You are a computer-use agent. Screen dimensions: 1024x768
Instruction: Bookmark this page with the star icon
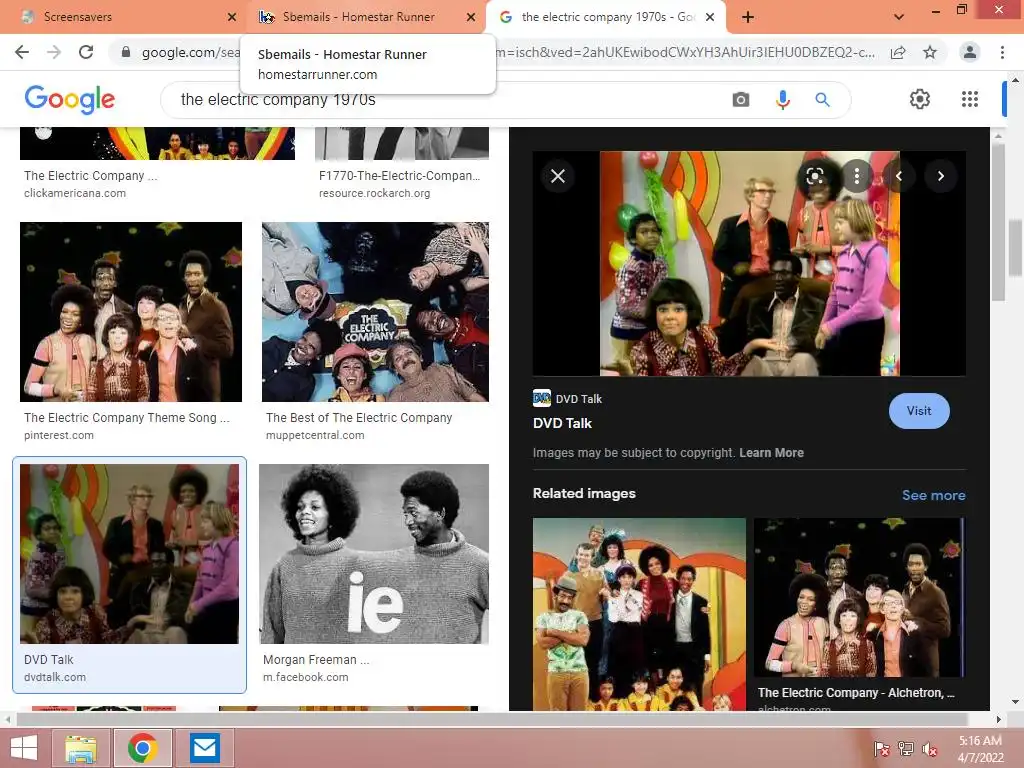930,52
